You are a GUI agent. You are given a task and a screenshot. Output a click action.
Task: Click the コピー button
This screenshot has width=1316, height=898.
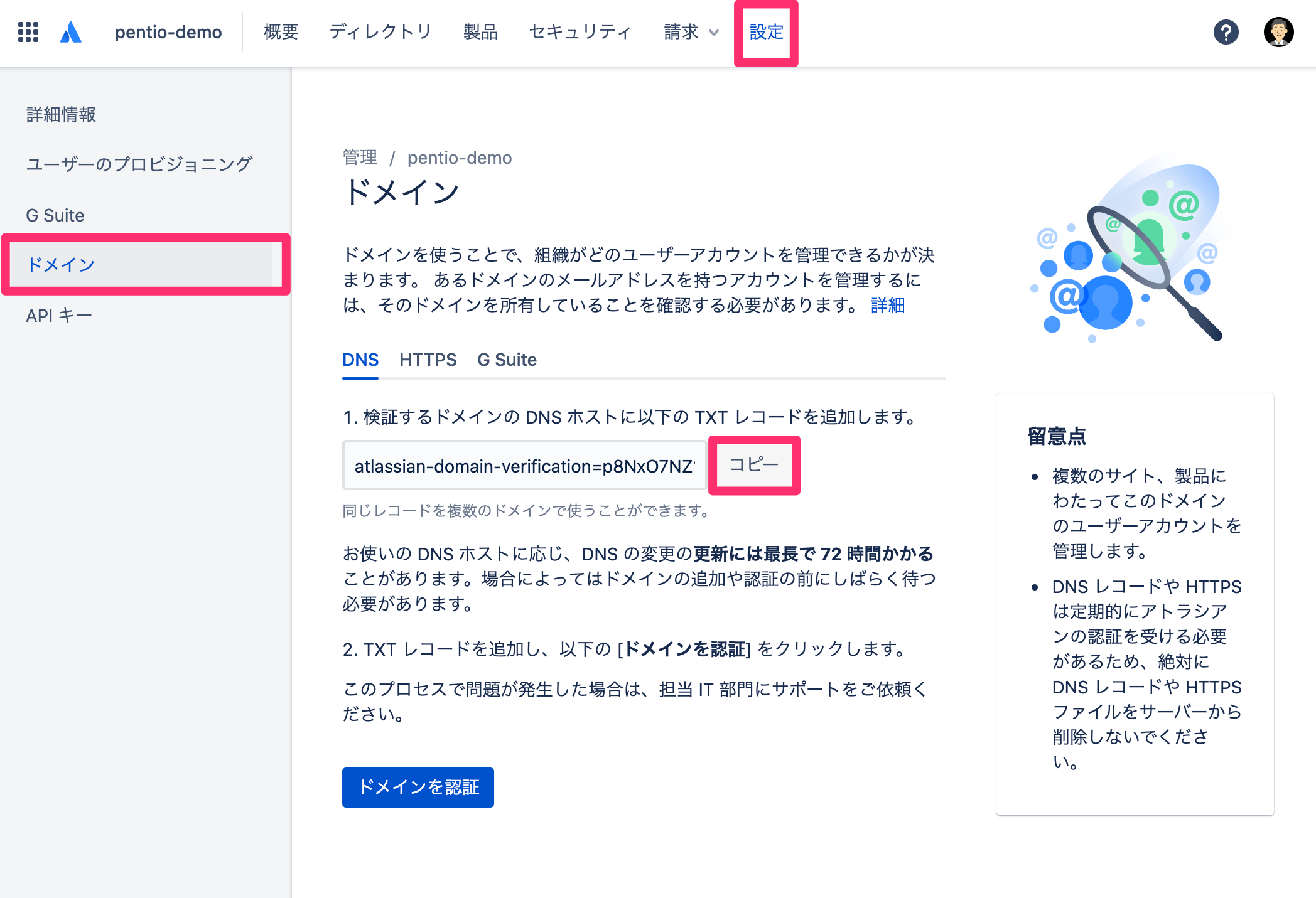pos(754,465)
